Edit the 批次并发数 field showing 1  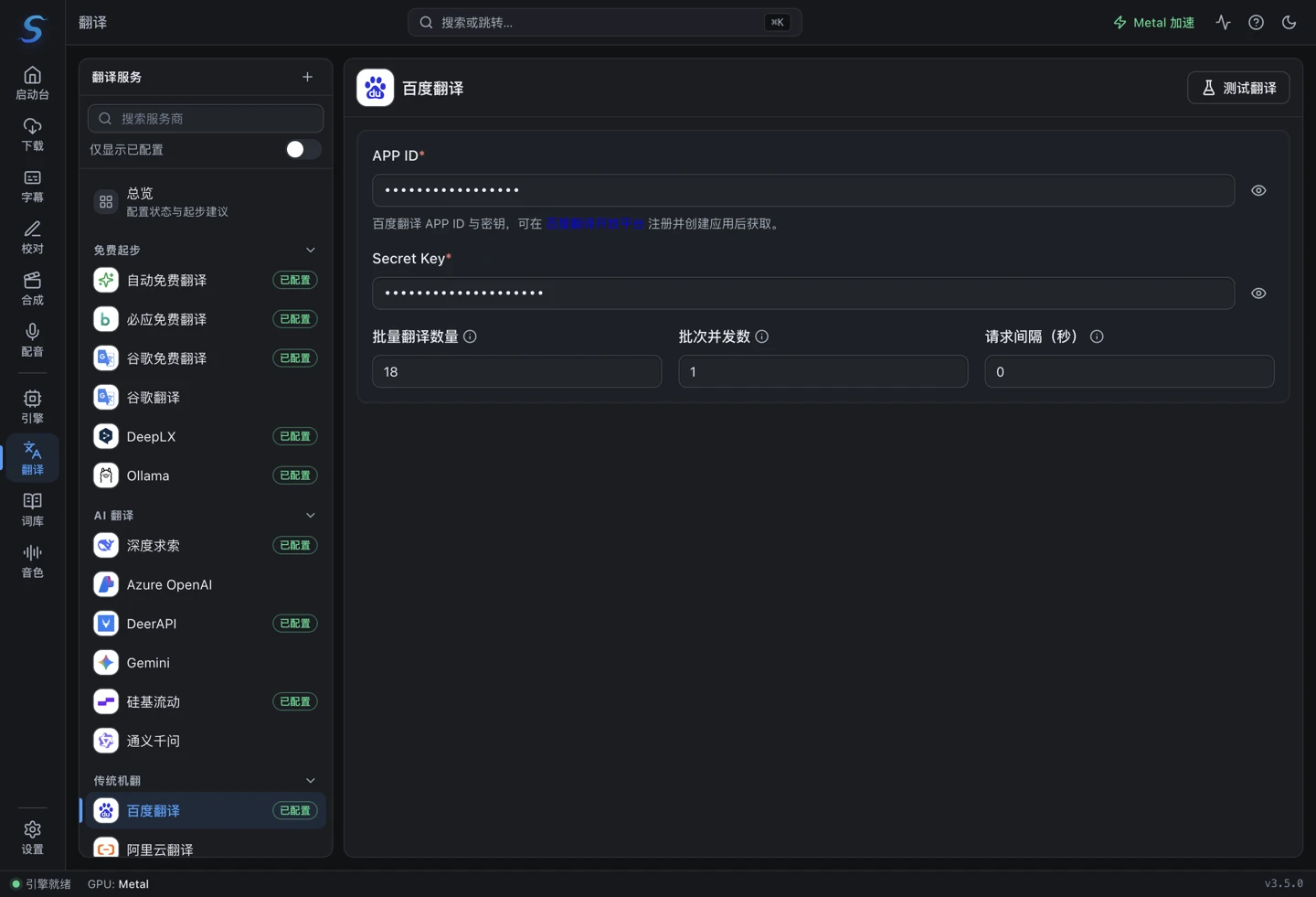822,371
